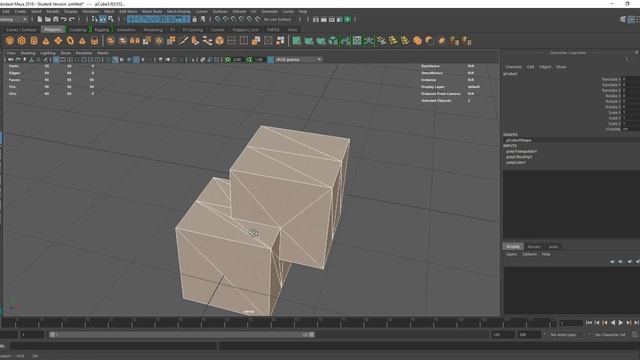The height and width of the screenshot is (360, 640).
Task: Select polyTriangulate1 input node
Action: point(521,151)
